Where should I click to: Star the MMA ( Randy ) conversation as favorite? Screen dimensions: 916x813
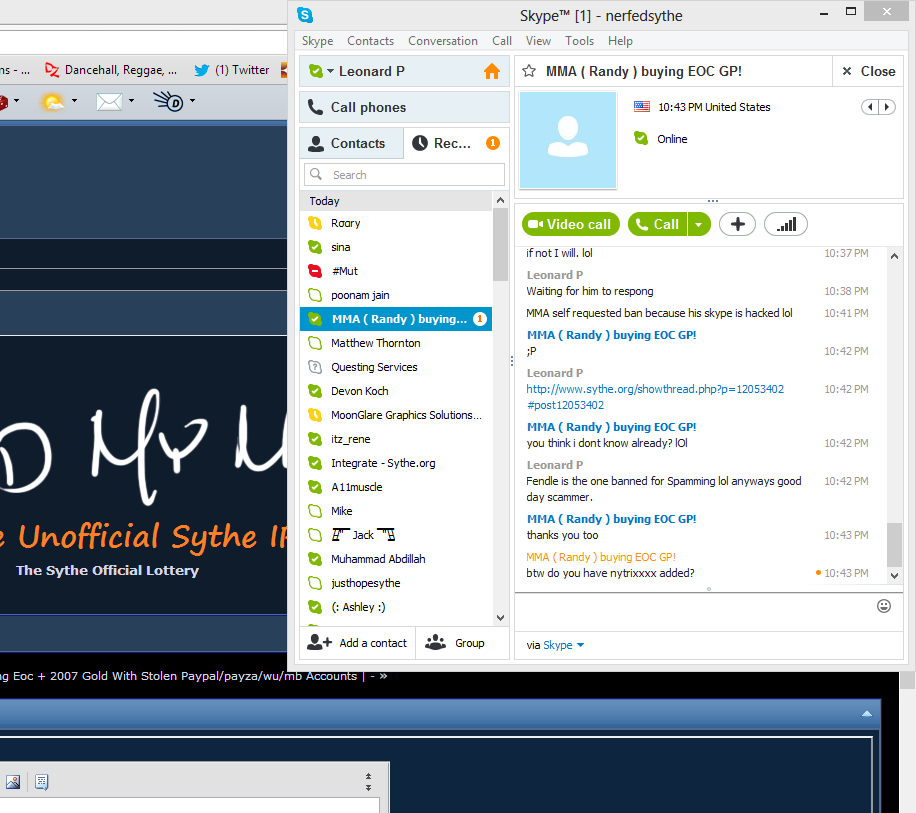[x=529, y=71]
